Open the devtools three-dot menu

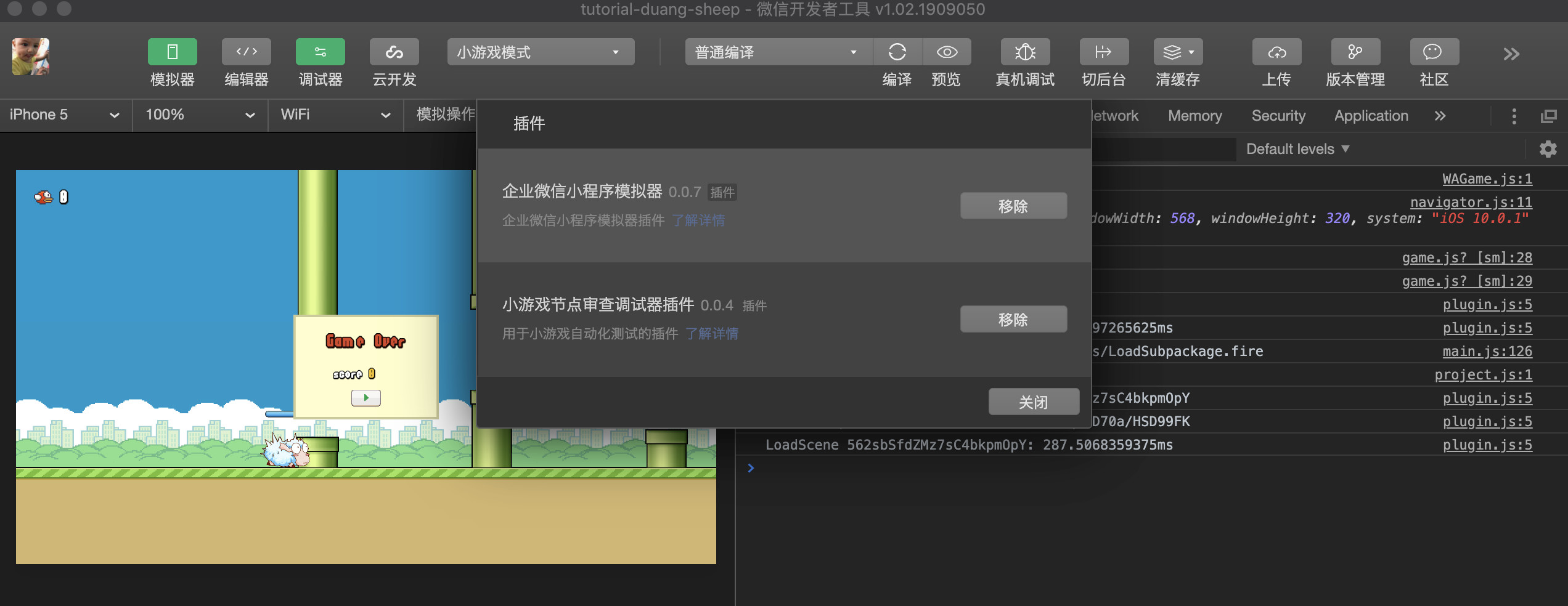tap(1514, 116)
